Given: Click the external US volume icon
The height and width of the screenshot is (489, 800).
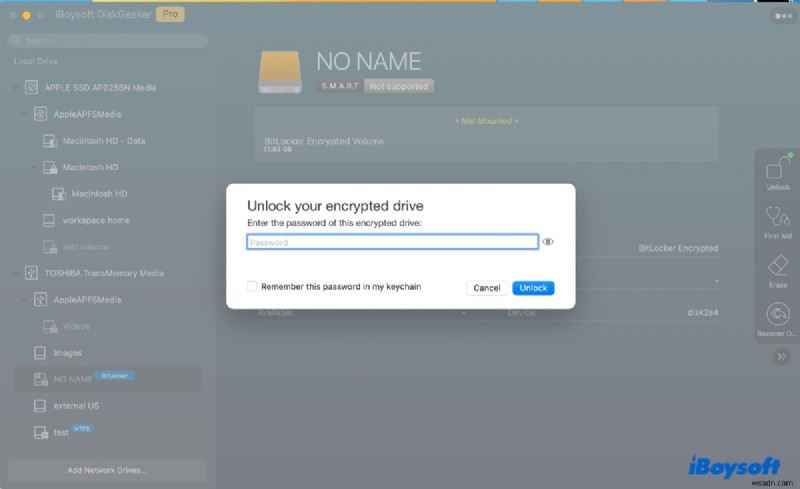Looking at the screenshot, I should [40, 406].
